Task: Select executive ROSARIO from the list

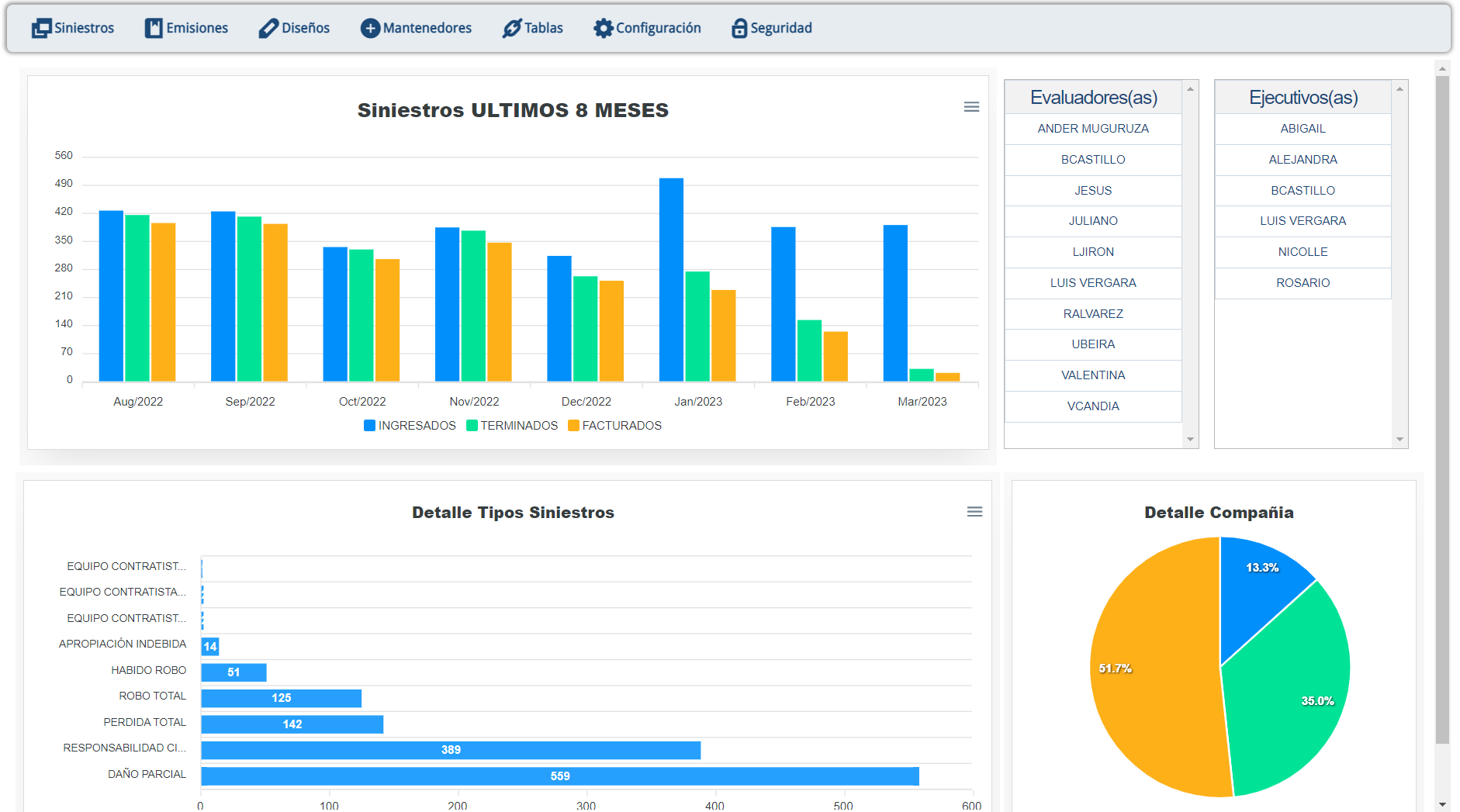Action: tap(1303, 283)
